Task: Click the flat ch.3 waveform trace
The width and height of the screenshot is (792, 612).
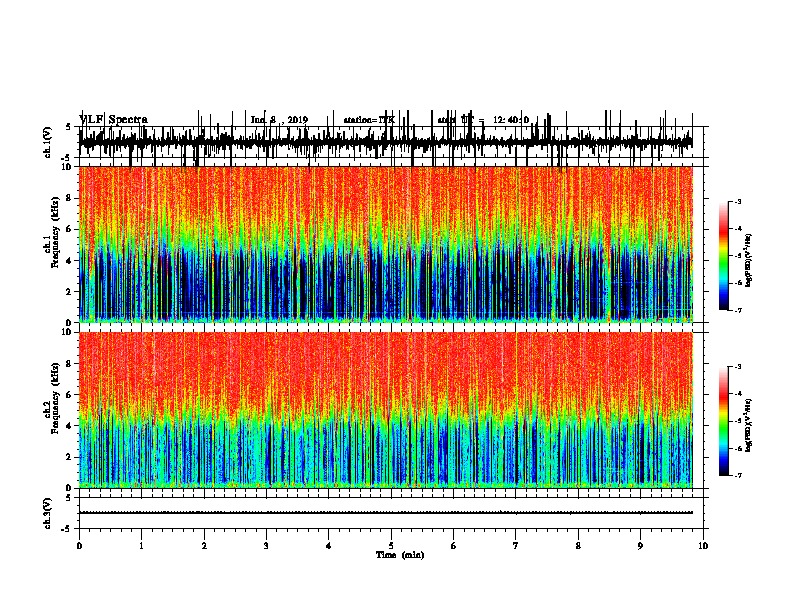Action: tap(385, 513)
